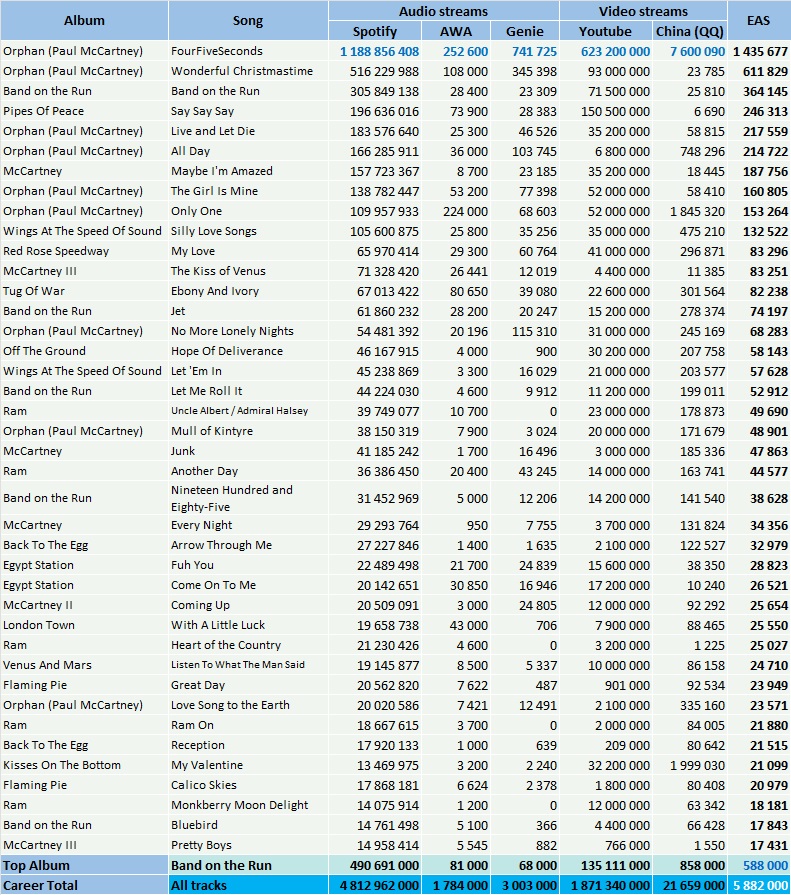
Task: Click the Maybe I'm Amazed cell
Action: point(248,171)
